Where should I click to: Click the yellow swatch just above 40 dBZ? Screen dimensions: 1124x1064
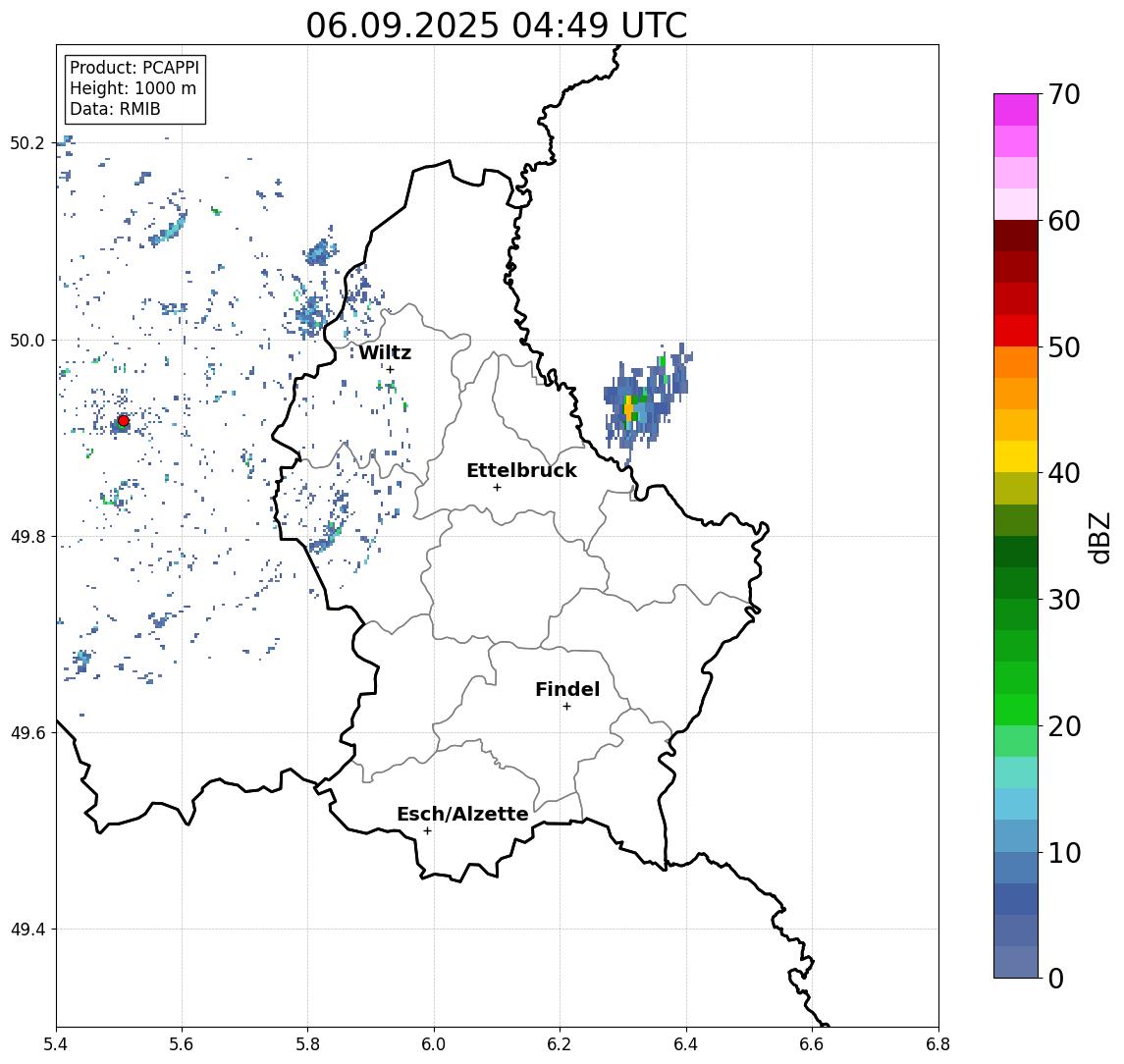click(1016, 456)
